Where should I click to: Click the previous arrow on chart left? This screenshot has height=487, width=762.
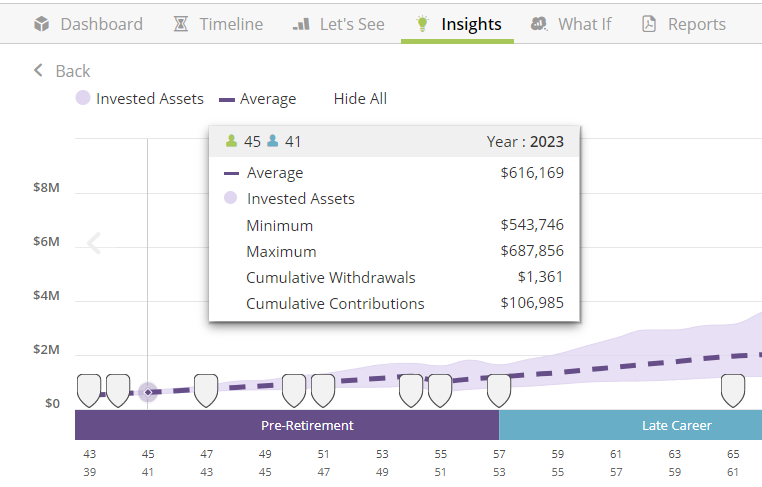click(94, 243)
